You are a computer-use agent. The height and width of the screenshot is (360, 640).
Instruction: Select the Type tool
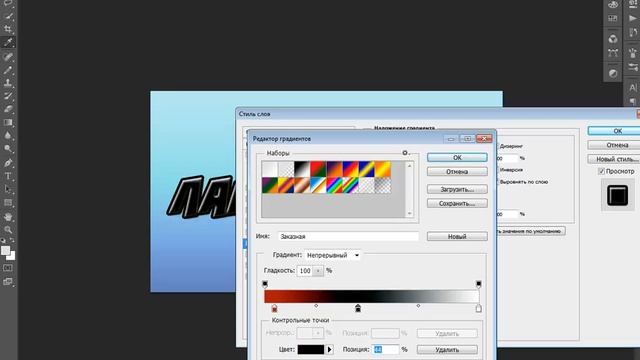point(8,176)
